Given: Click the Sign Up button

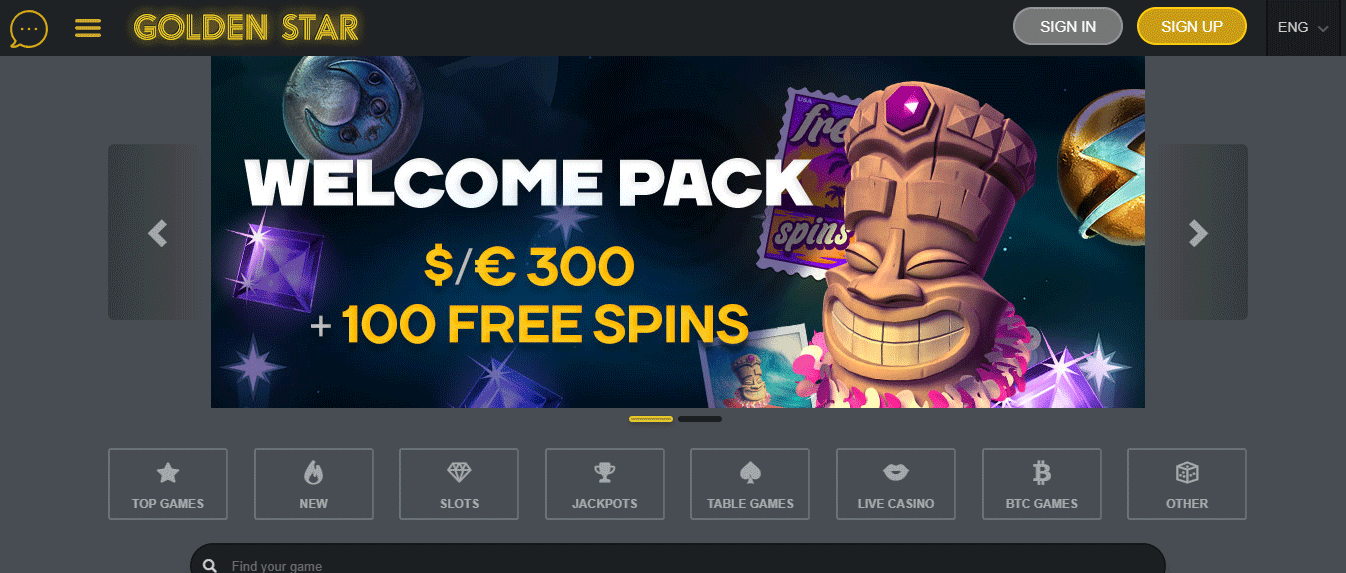Looking at the screenshot, I should tap(1192, 27).
